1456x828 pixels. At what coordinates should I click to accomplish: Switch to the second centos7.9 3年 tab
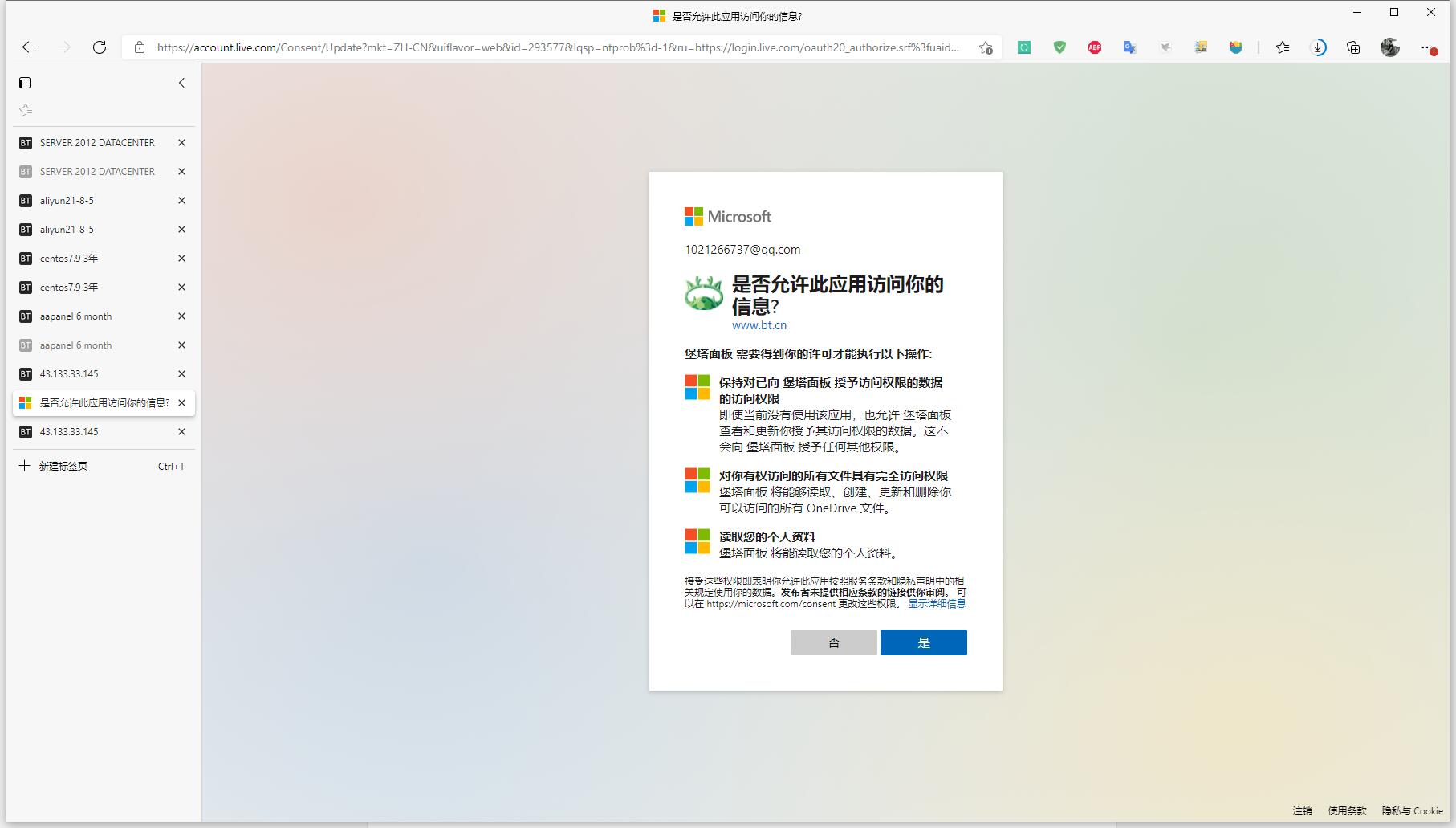click(x=96, y=287)
